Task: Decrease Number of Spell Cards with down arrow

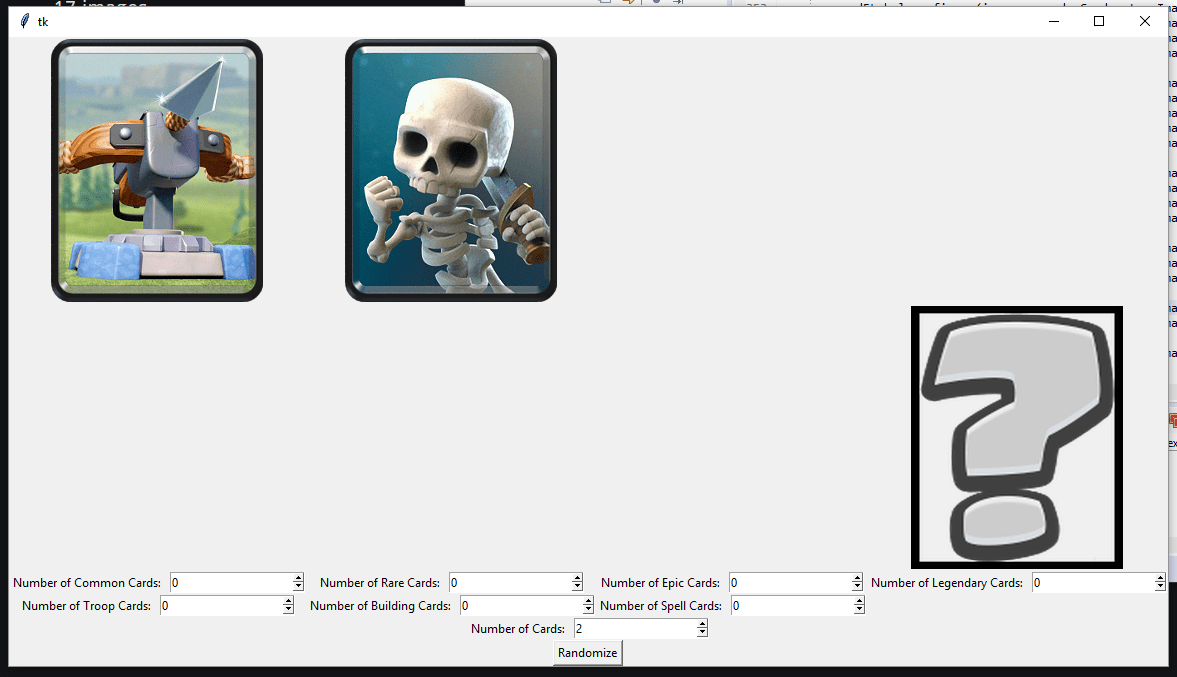Action: tap(859, 610)
